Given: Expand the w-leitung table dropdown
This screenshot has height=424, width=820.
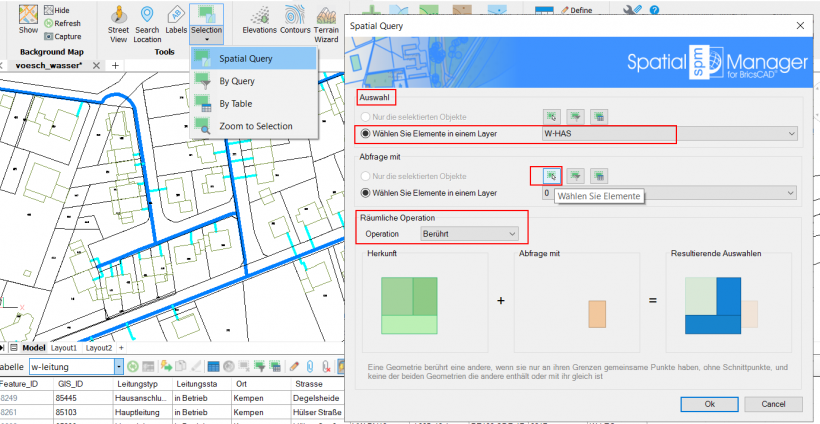Looking at the screenshot, I should pos(119,367).
